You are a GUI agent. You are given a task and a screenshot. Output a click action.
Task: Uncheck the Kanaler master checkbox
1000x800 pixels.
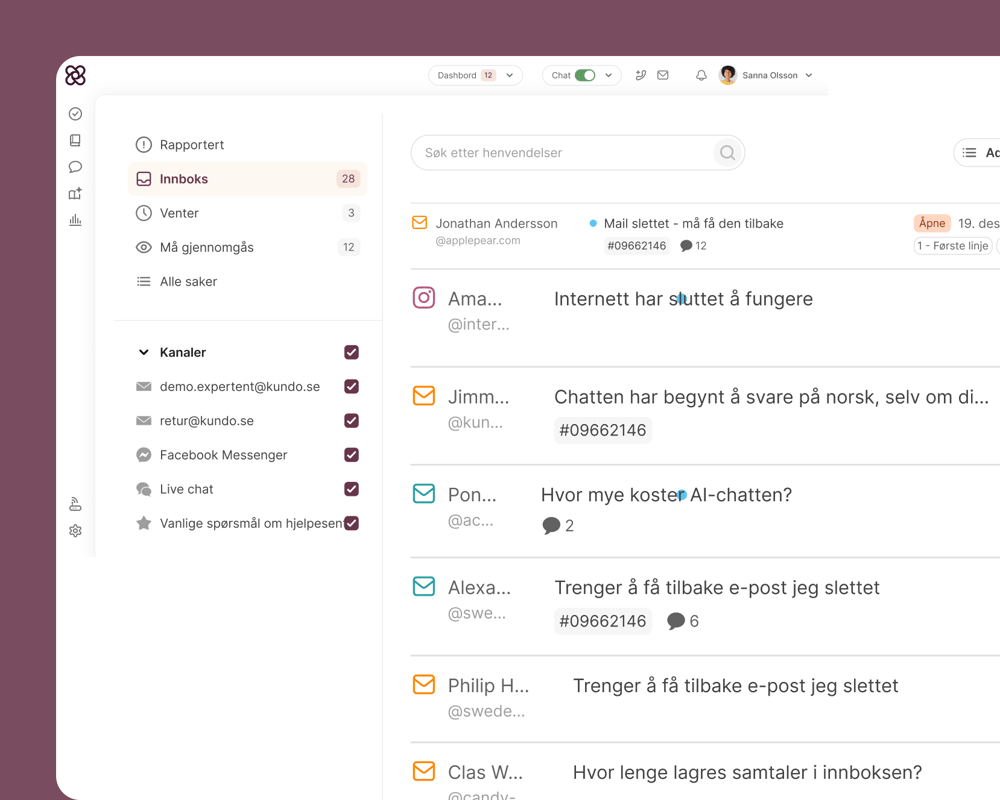click(x=351, y=352)
